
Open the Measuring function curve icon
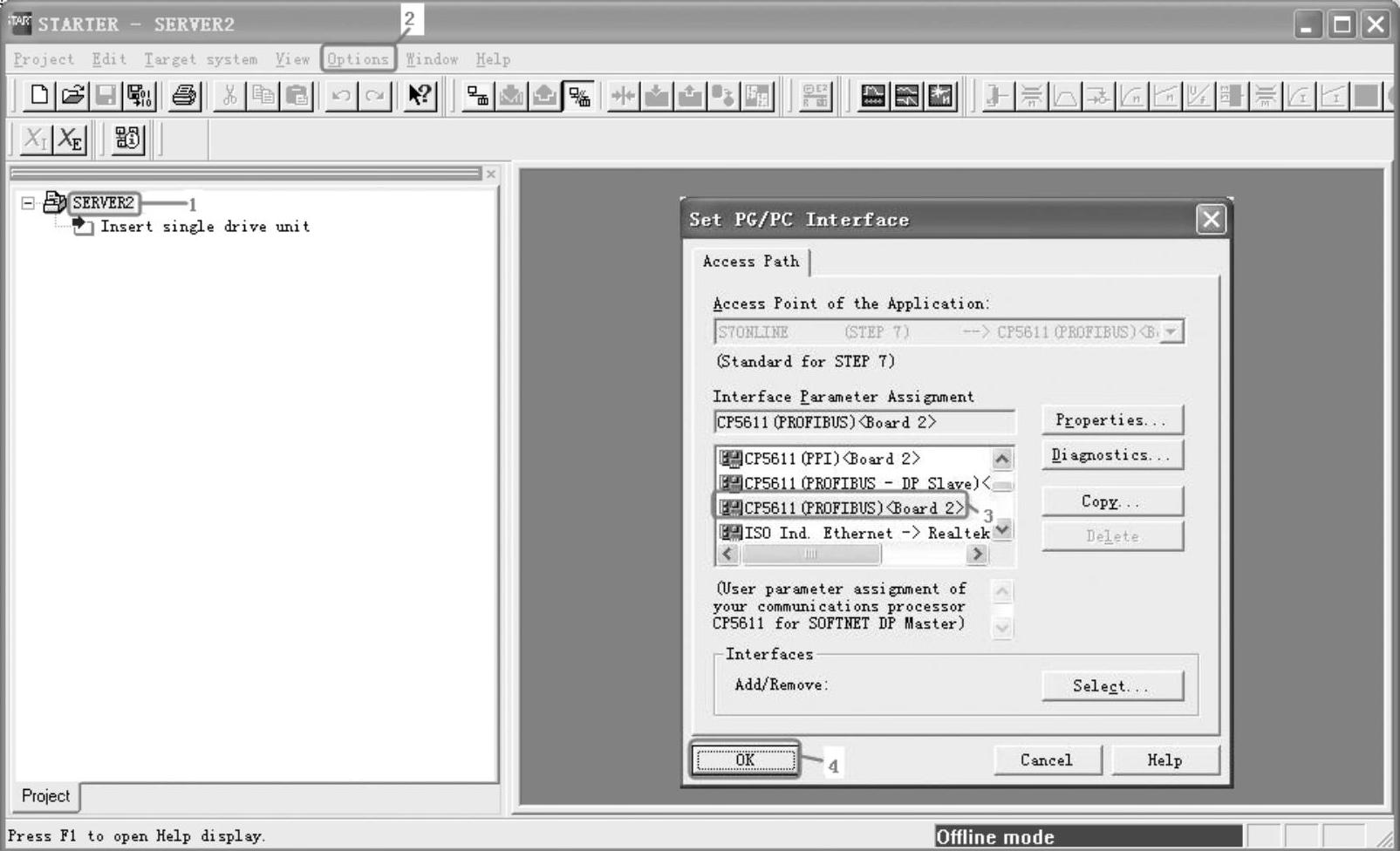pyautogui.click(x=907, y=95)
